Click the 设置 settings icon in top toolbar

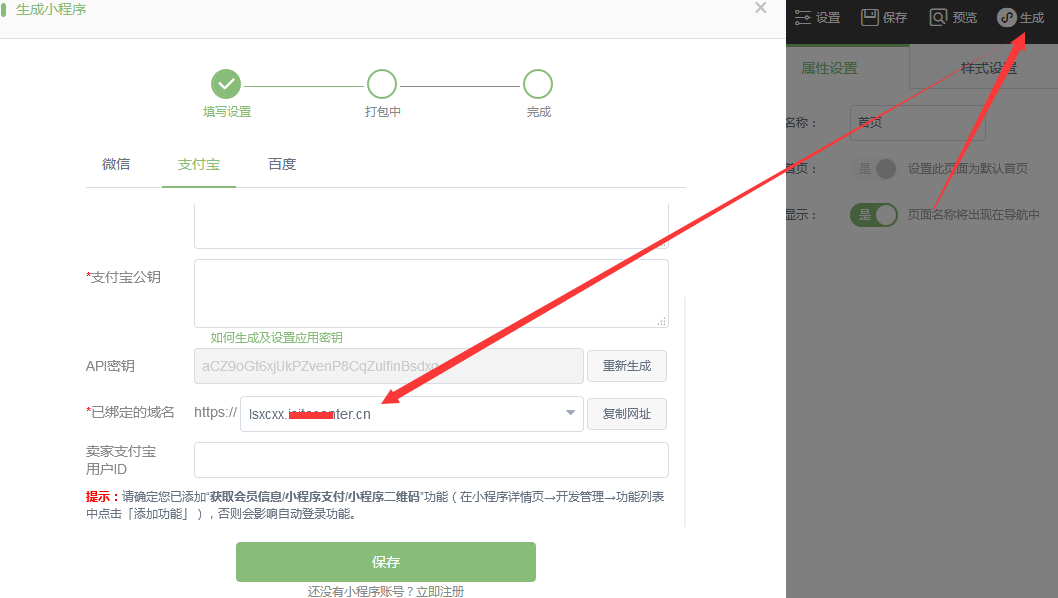[803, 17]
